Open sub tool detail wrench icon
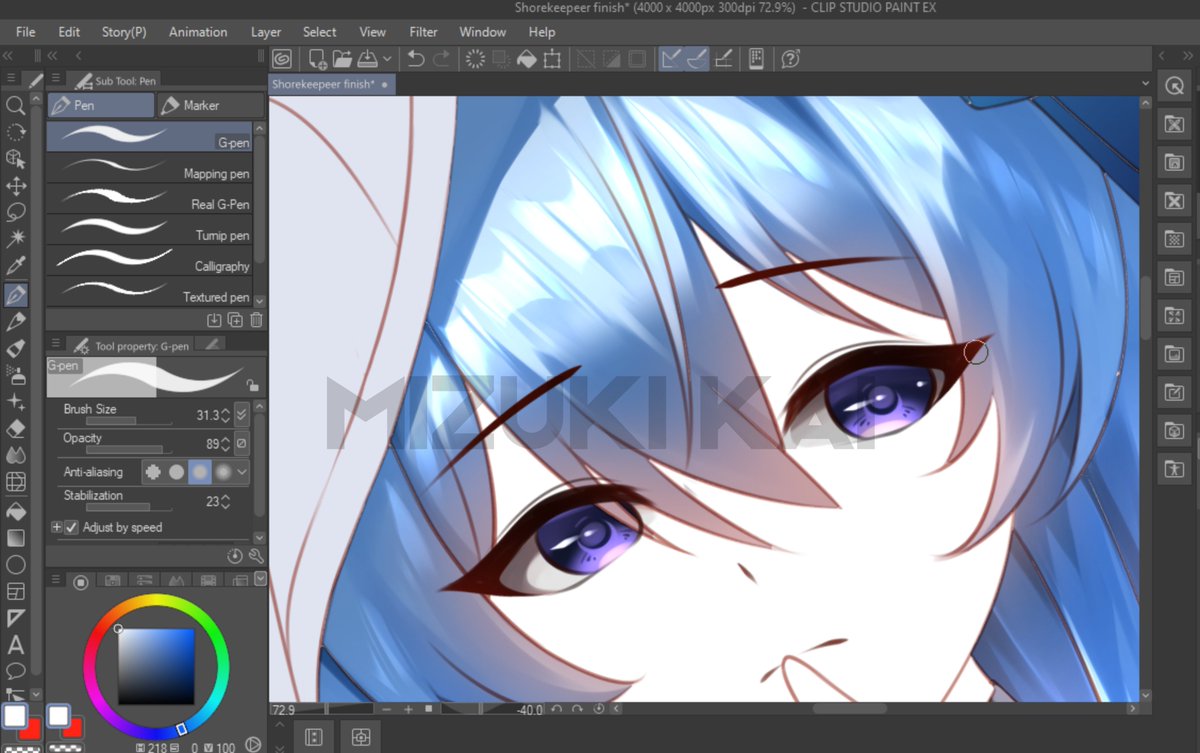The width and height of the screenshot is (1200, 753). pyautogui.click(x=256, y=555)
